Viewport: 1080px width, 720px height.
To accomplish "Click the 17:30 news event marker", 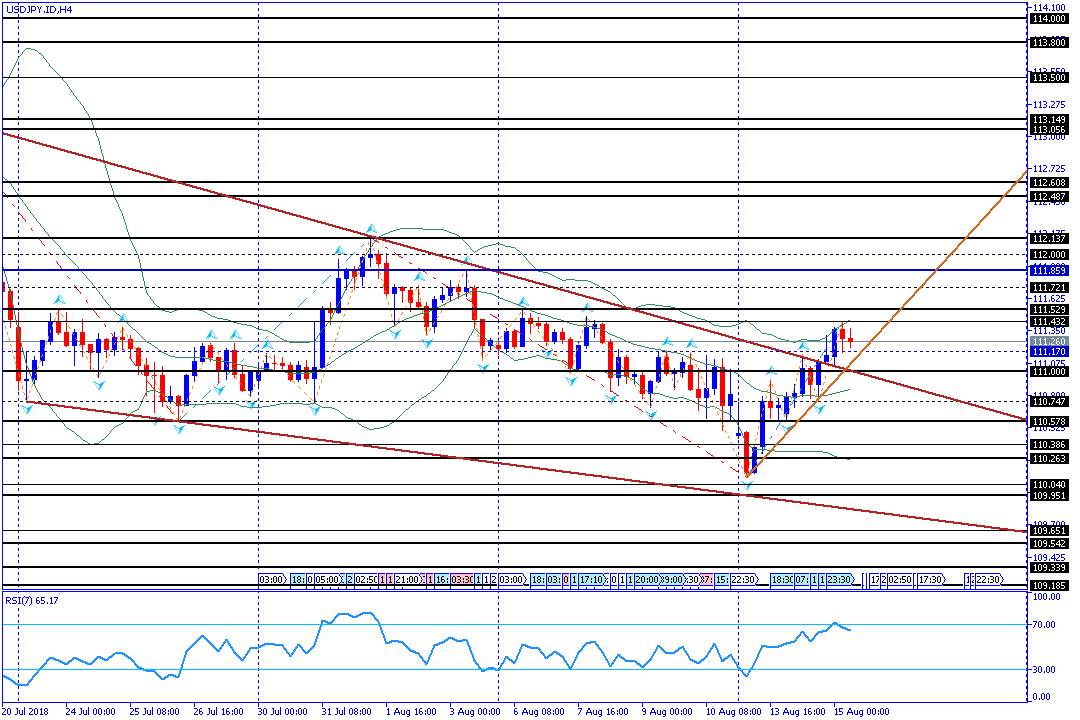I will 931,579.
